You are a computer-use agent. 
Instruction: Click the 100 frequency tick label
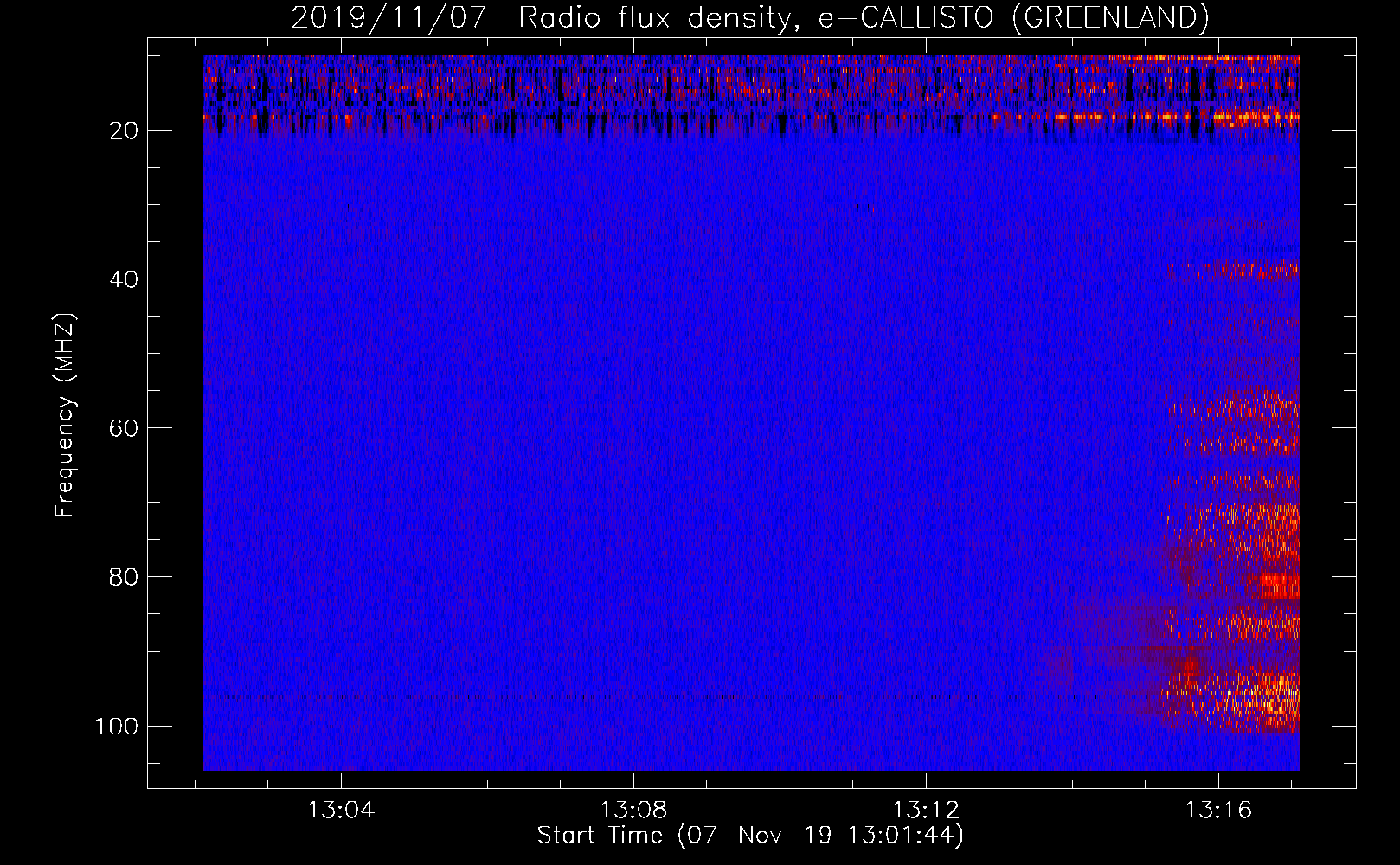tap(117, 726)
